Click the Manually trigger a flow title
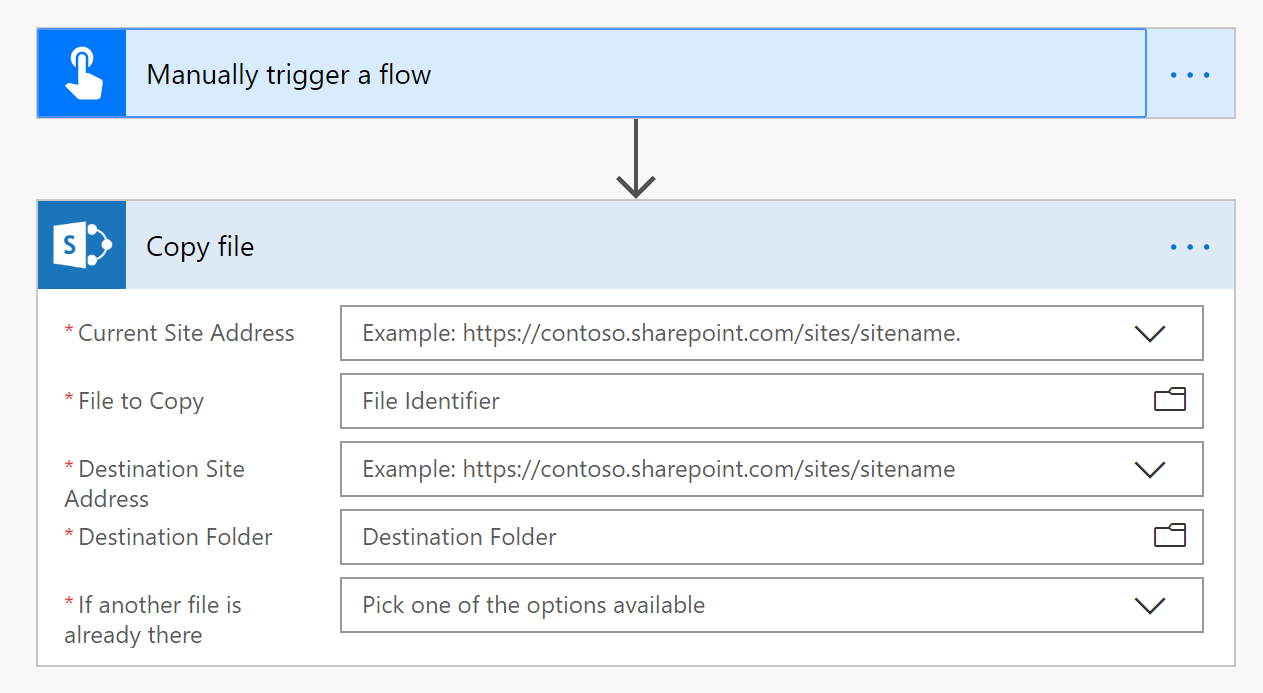This screenshot has height=693, width=1263. 288,73
